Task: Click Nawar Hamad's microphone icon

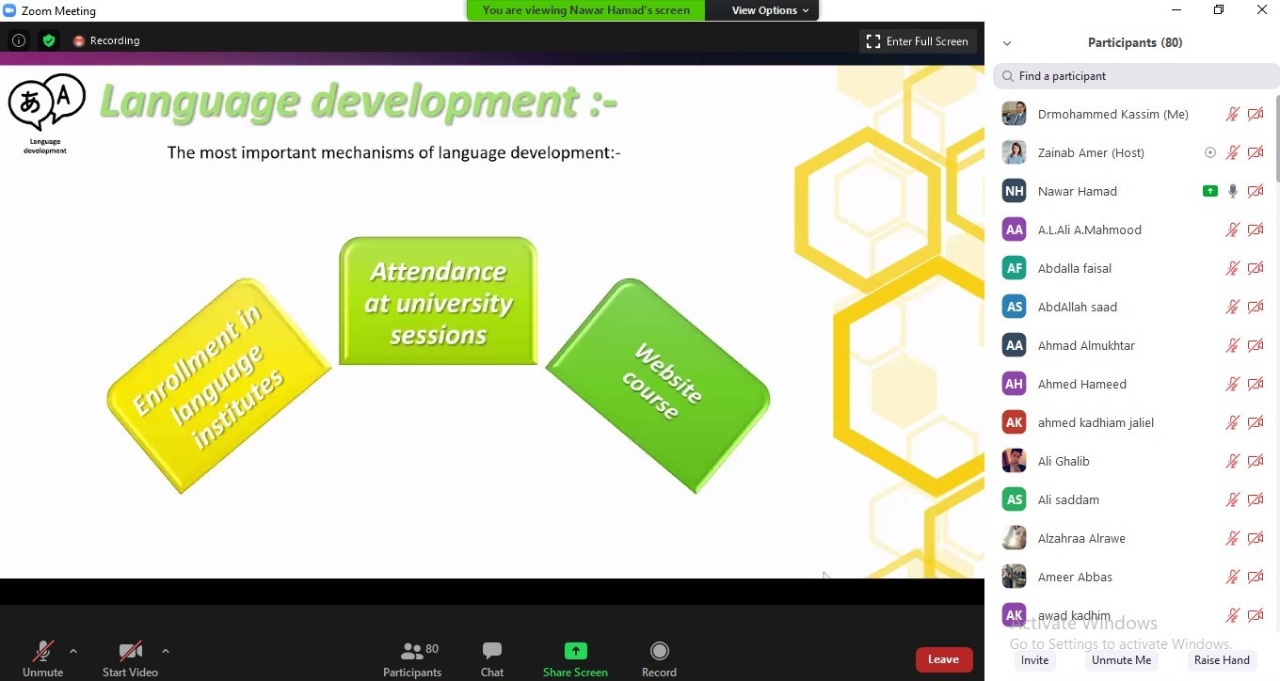Action: (1233, 191)
